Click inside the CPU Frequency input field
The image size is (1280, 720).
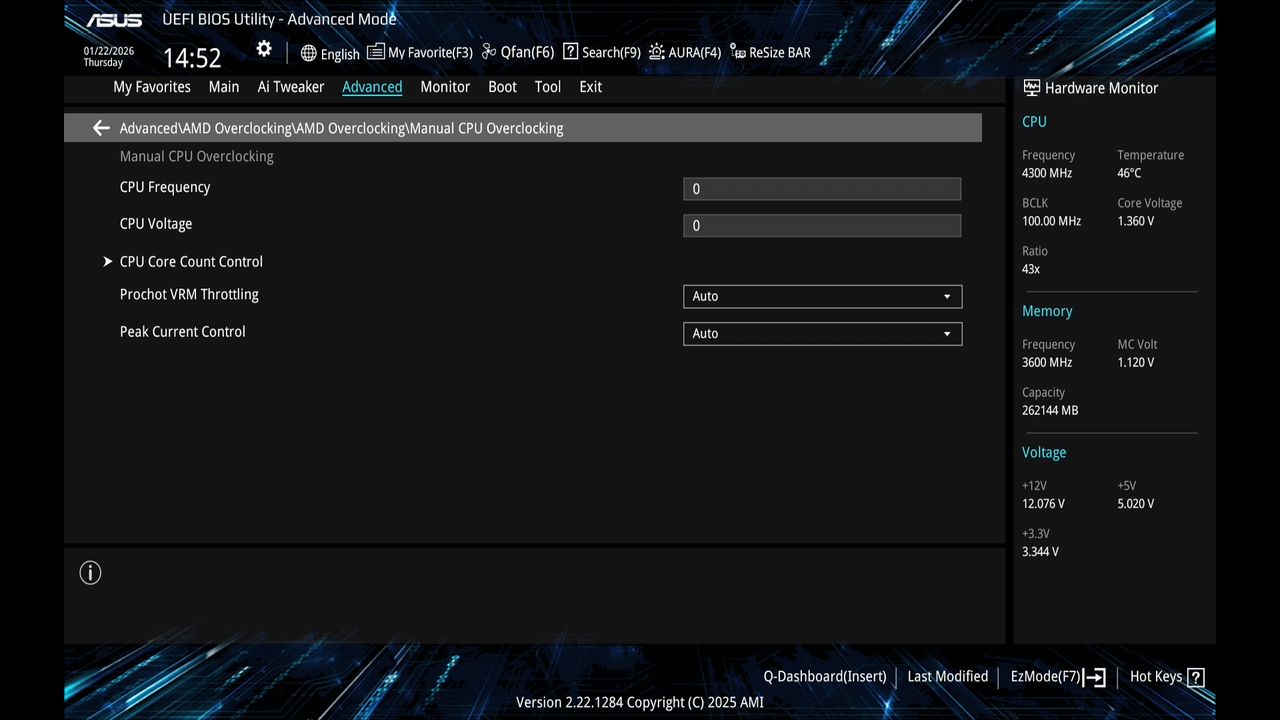click(x=821, y=188)
